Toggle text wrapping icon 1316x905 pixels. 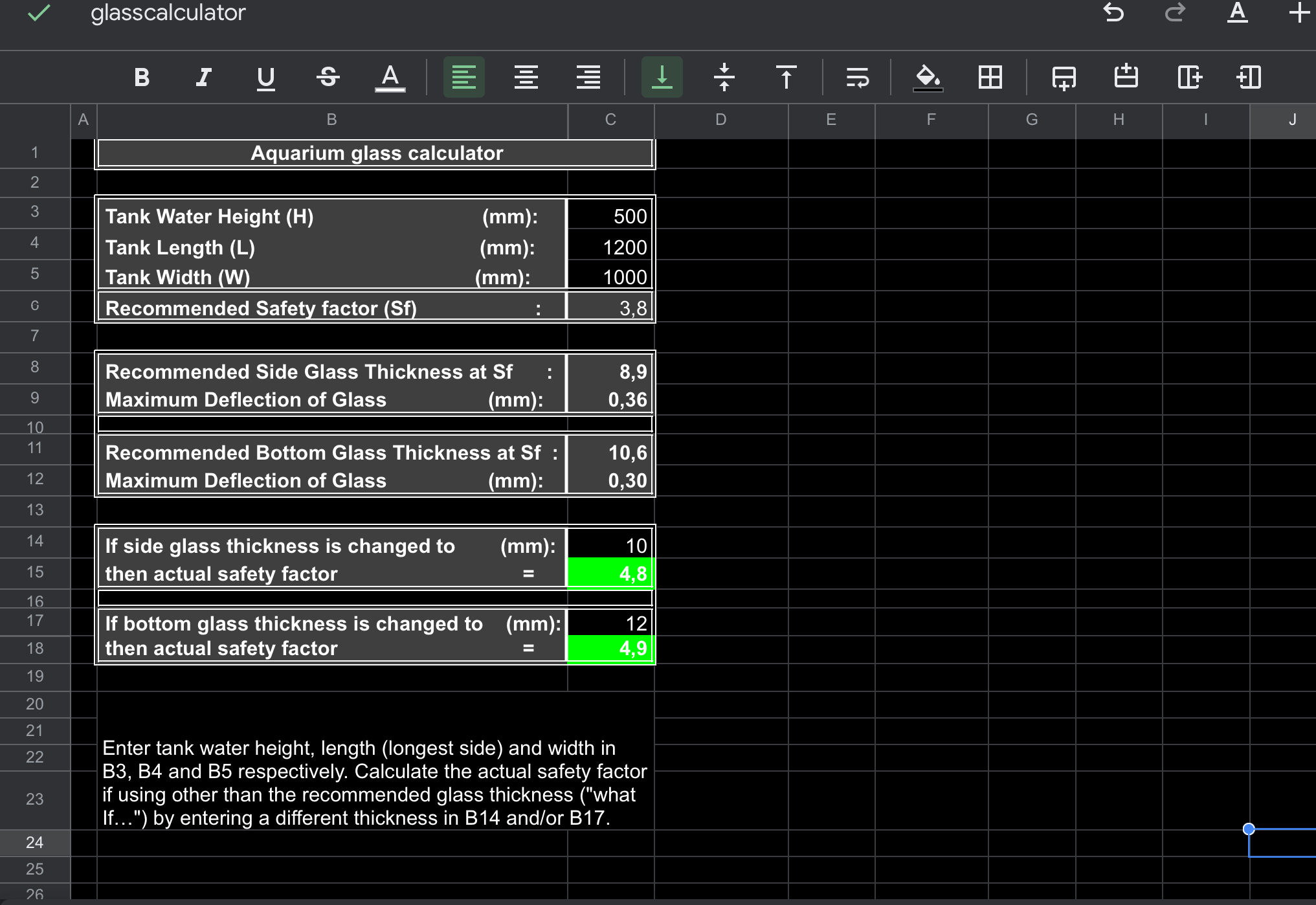click(857, 77)
